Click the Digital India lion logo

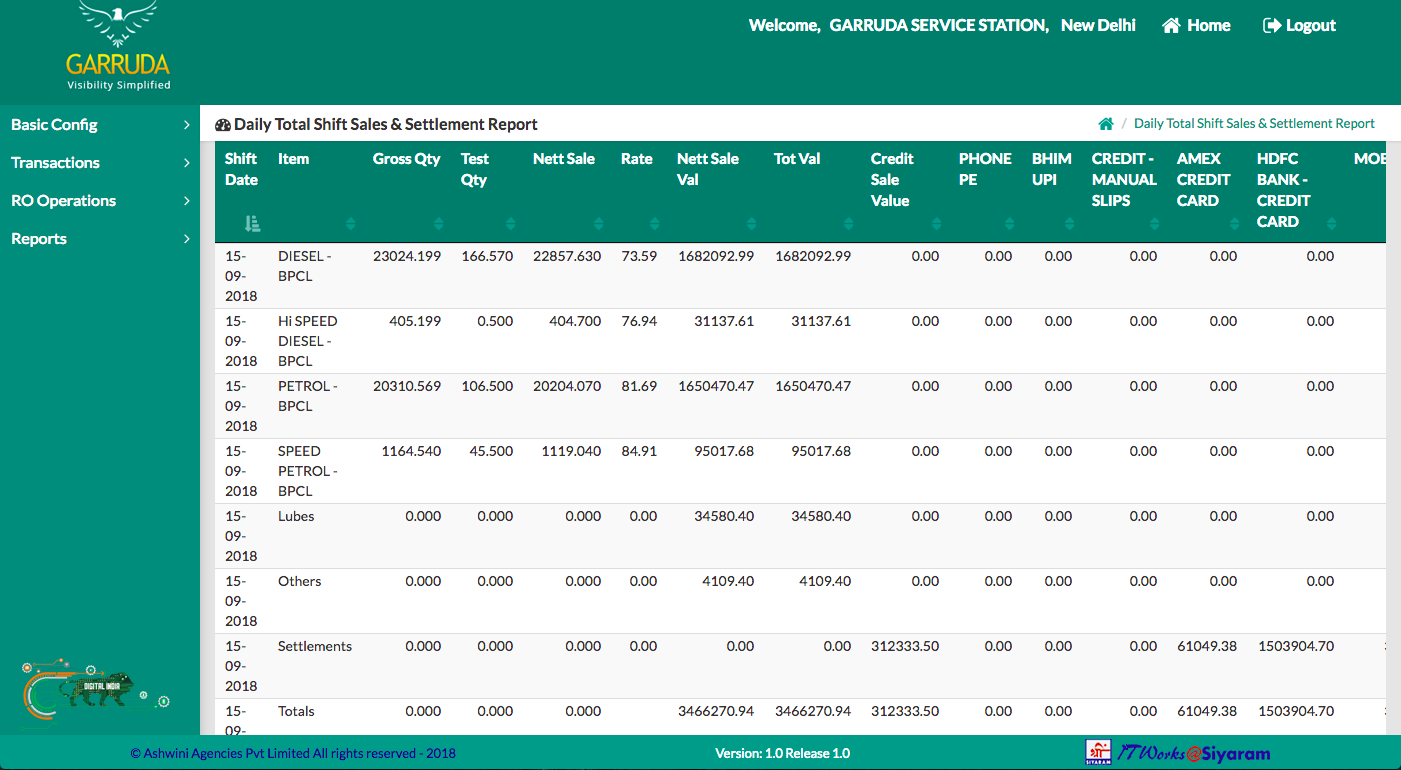tap(95, 687)
